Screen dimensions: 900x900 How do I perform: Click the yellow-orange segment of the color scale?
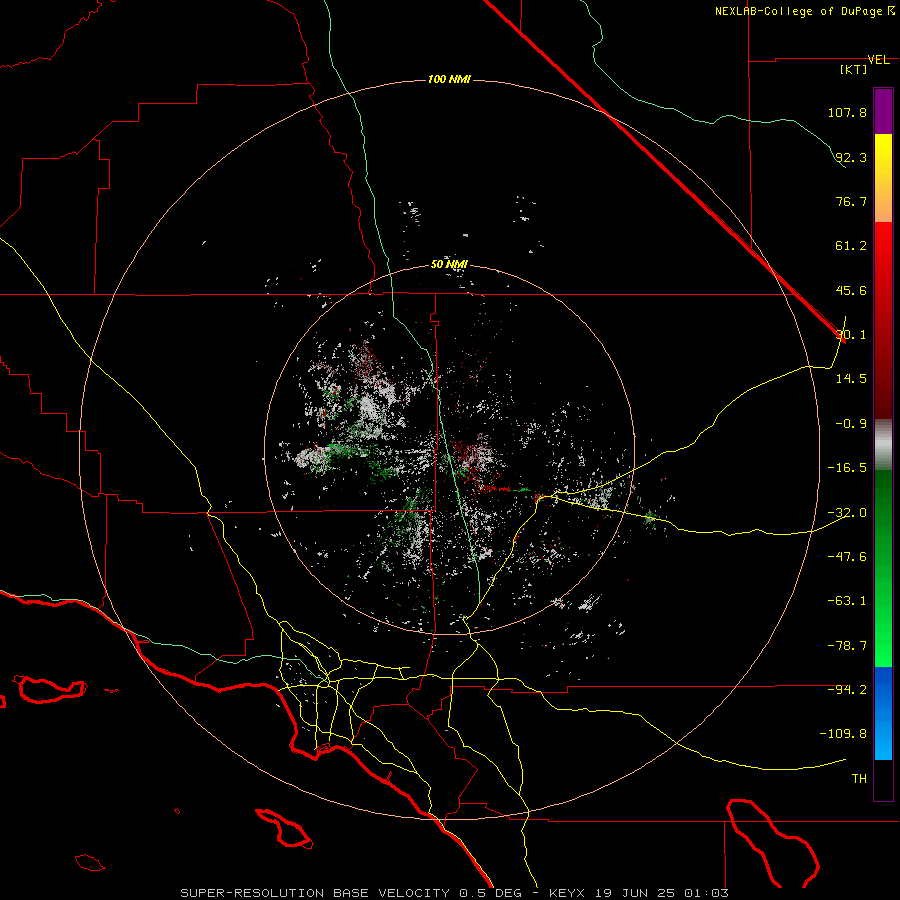click(883, 178)
